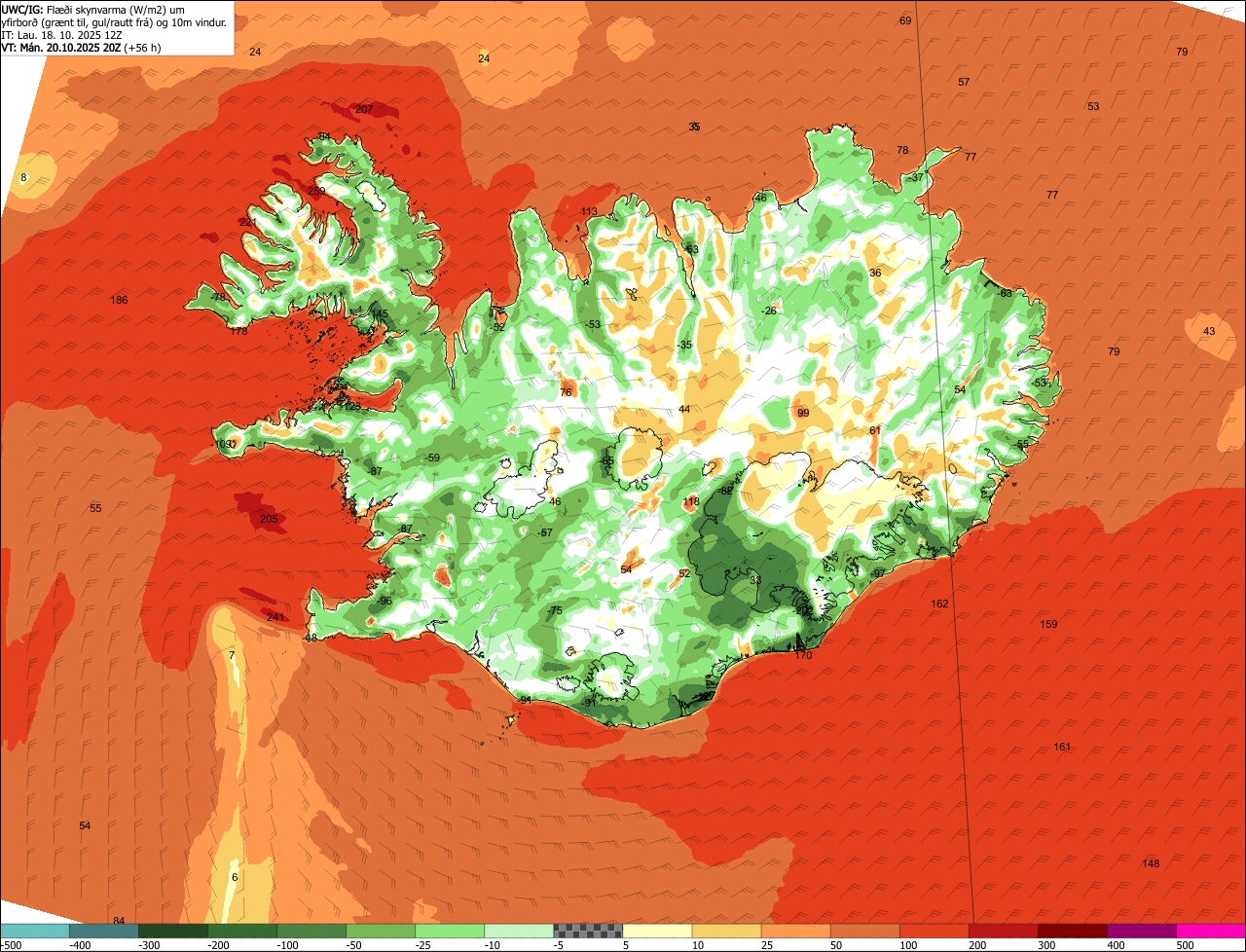Screen dimensions: 1246x952
Task: Click the '-75' value in southern Iceland
Action: click(x=555, y=610)
